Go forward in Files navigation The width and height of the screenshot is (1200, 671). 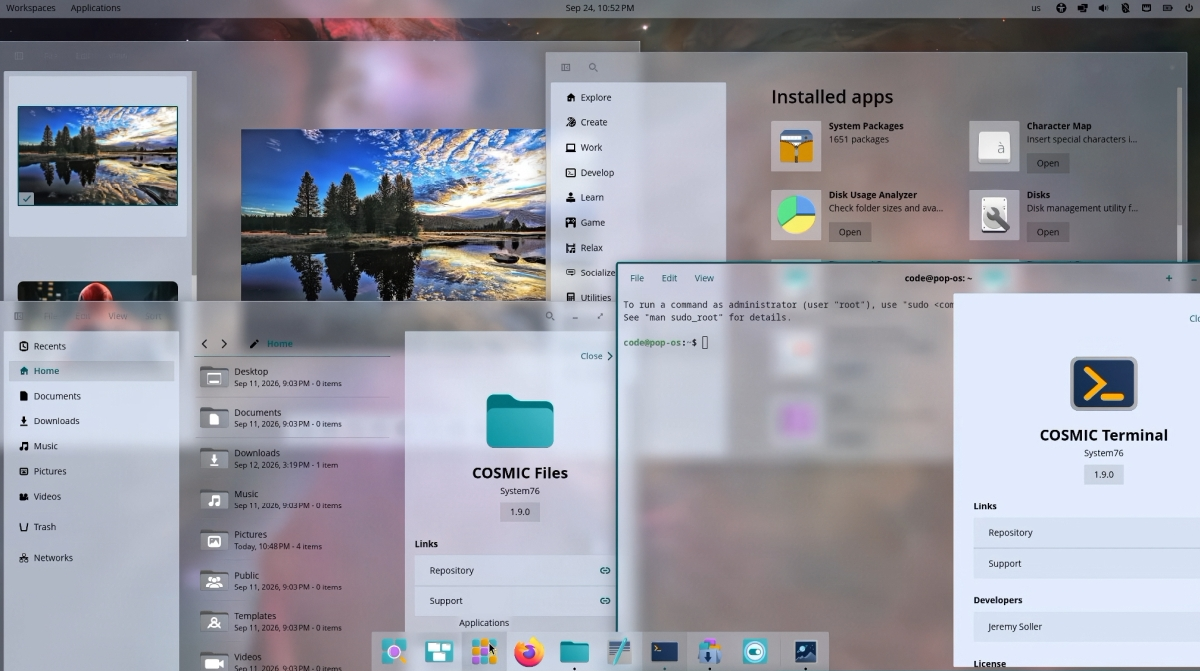click(x=224, y=344)
